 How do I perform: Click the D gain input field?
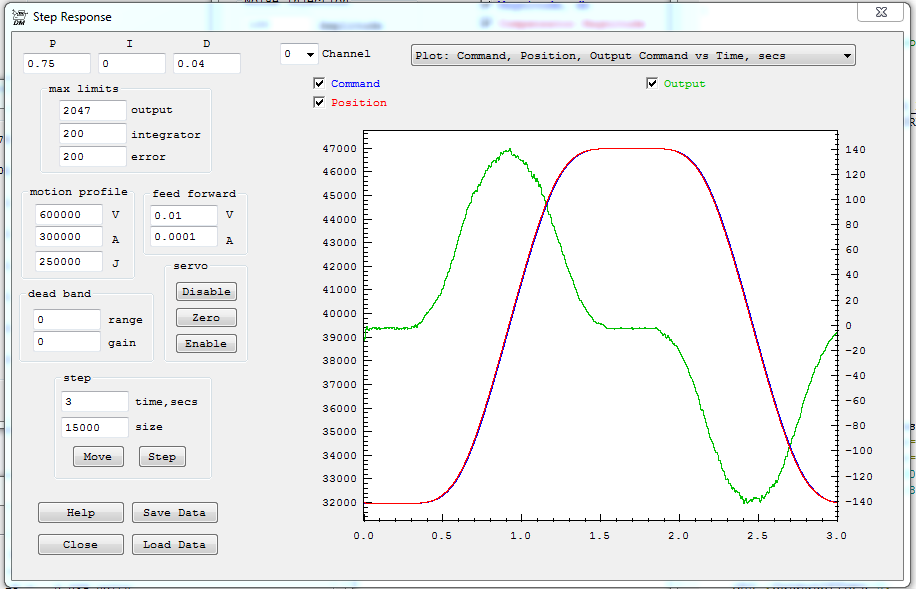pyautogui.click(x=206, y=64)
